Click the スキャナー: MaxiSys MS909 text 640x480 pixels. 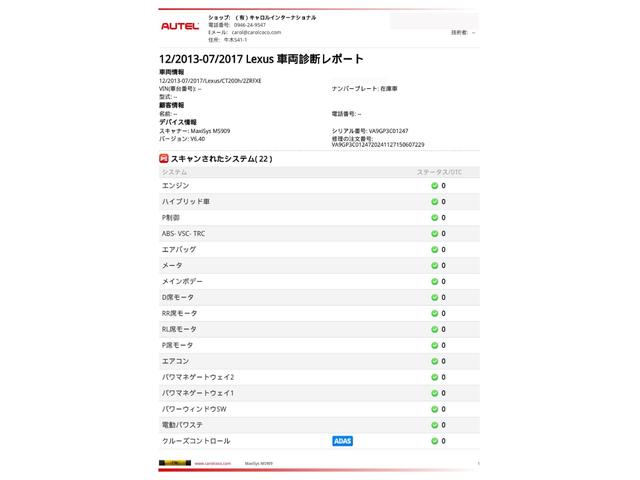195,131
